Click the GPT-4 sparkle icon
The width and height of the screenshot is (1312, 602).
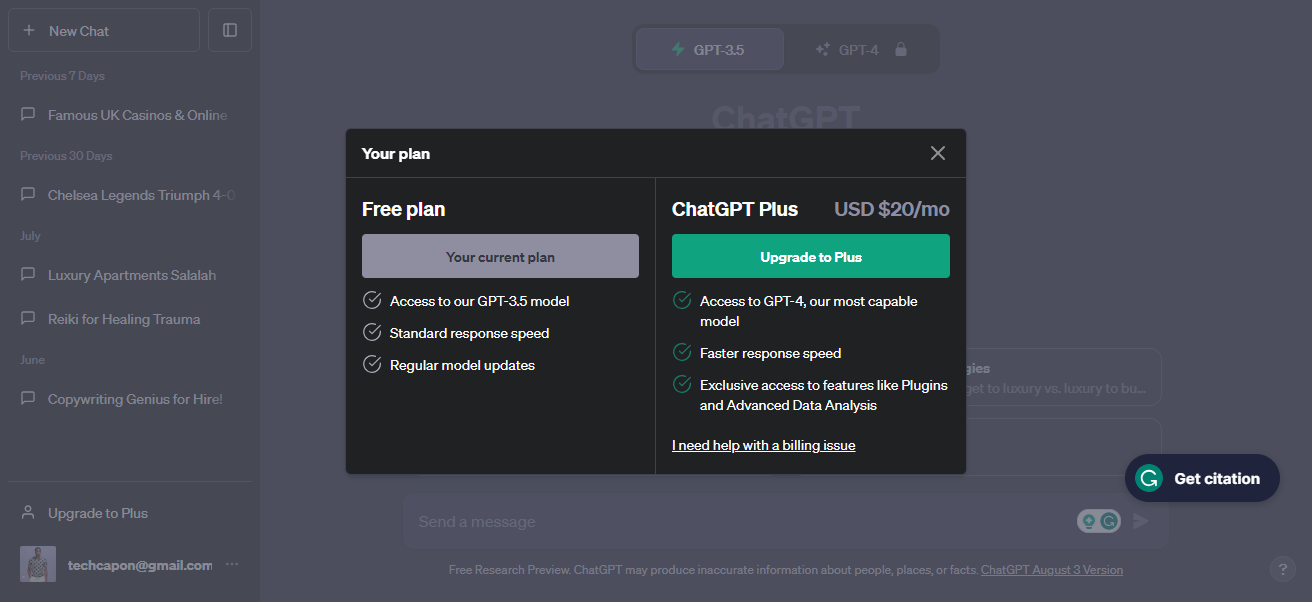click(x=823, y=49)
